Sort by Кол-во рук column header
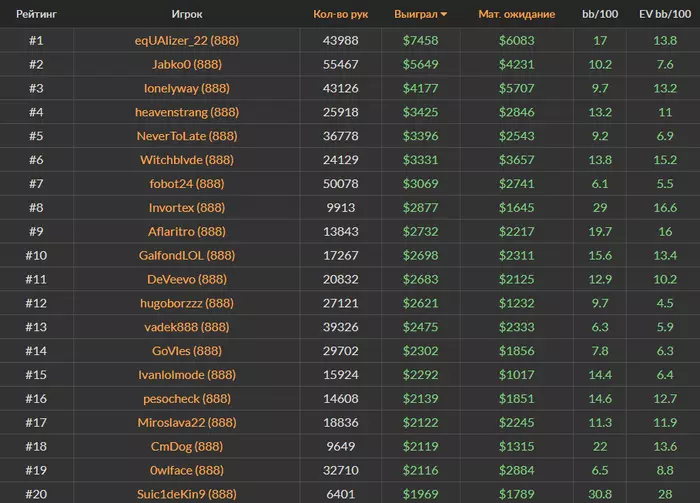This screenshot has height=503, width=700. pos(341,14)
